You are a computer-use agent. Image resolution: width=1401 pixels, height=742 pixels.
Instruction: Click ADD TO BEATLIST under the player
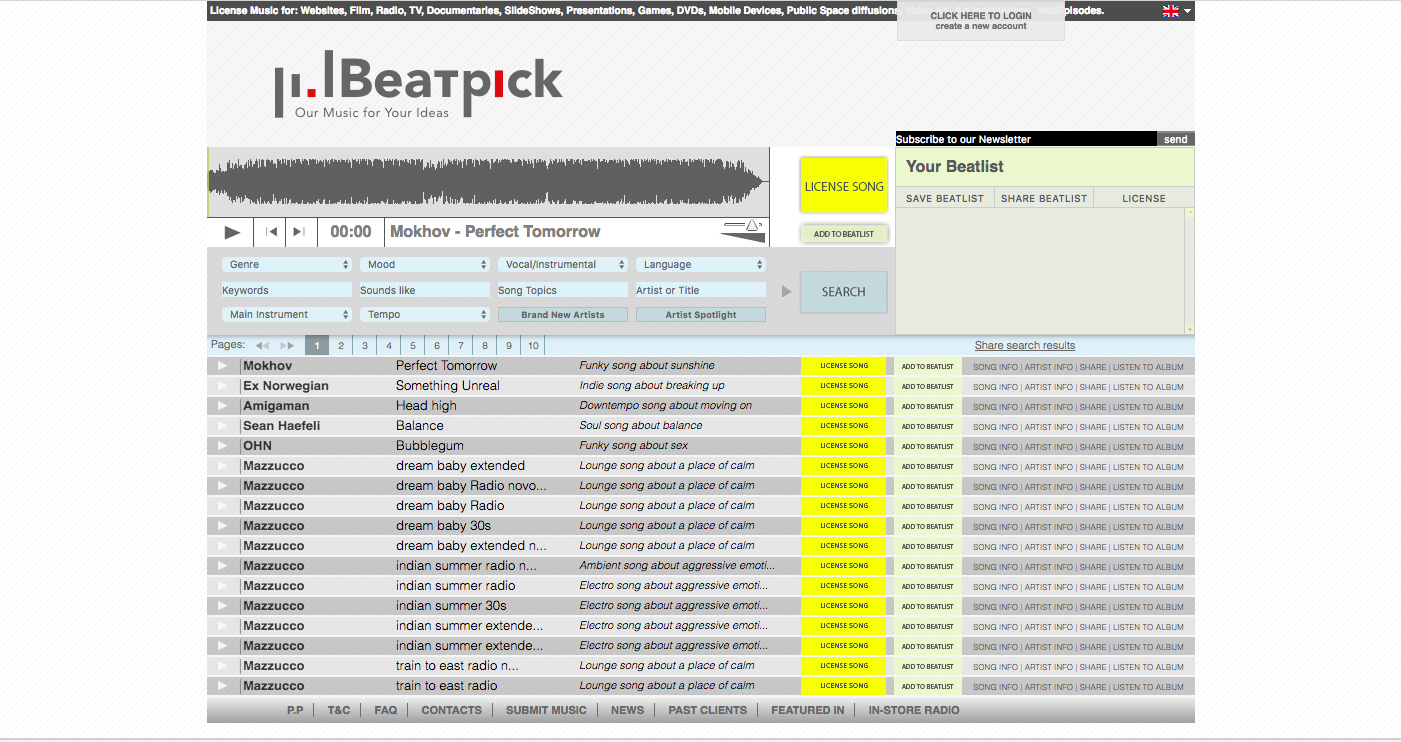pos(844,234)
